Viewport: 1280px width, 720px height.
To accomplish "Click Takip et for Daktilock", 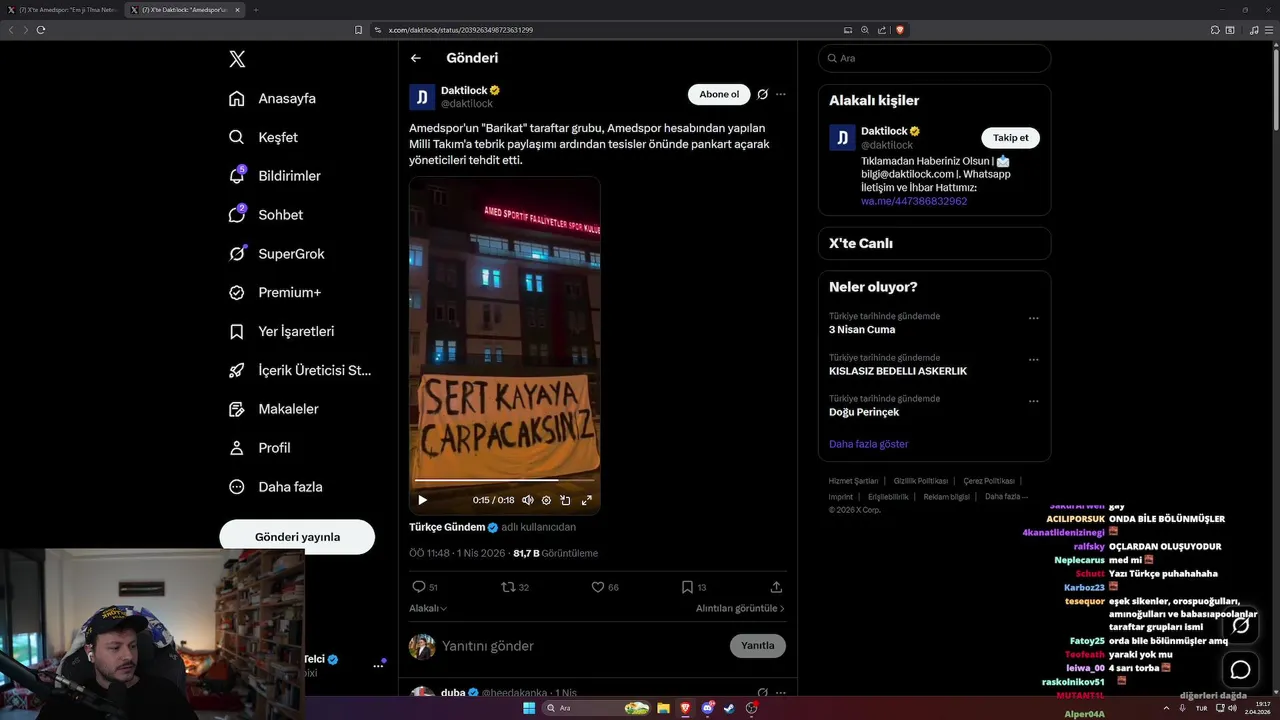I will [1010, 138].
